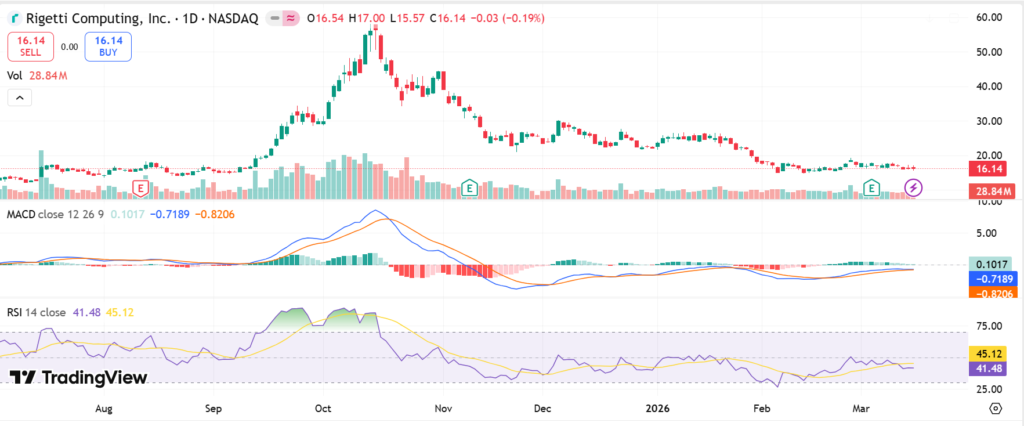Open time axis settings gear icon
This screenshot has height=426, width=1024.
tap(996, 408)
